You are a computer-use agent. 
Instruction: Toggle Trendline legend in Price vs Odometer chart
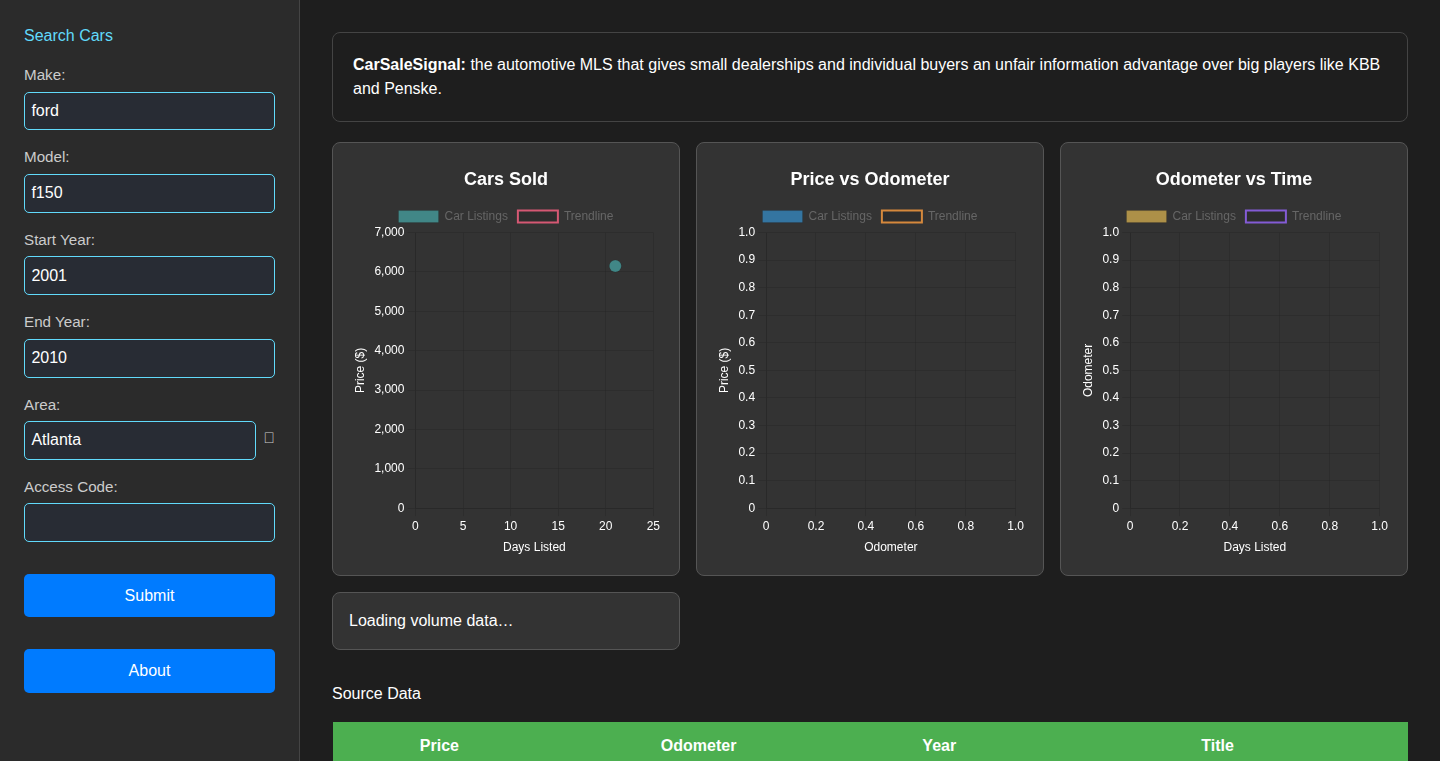pos(929,216)
